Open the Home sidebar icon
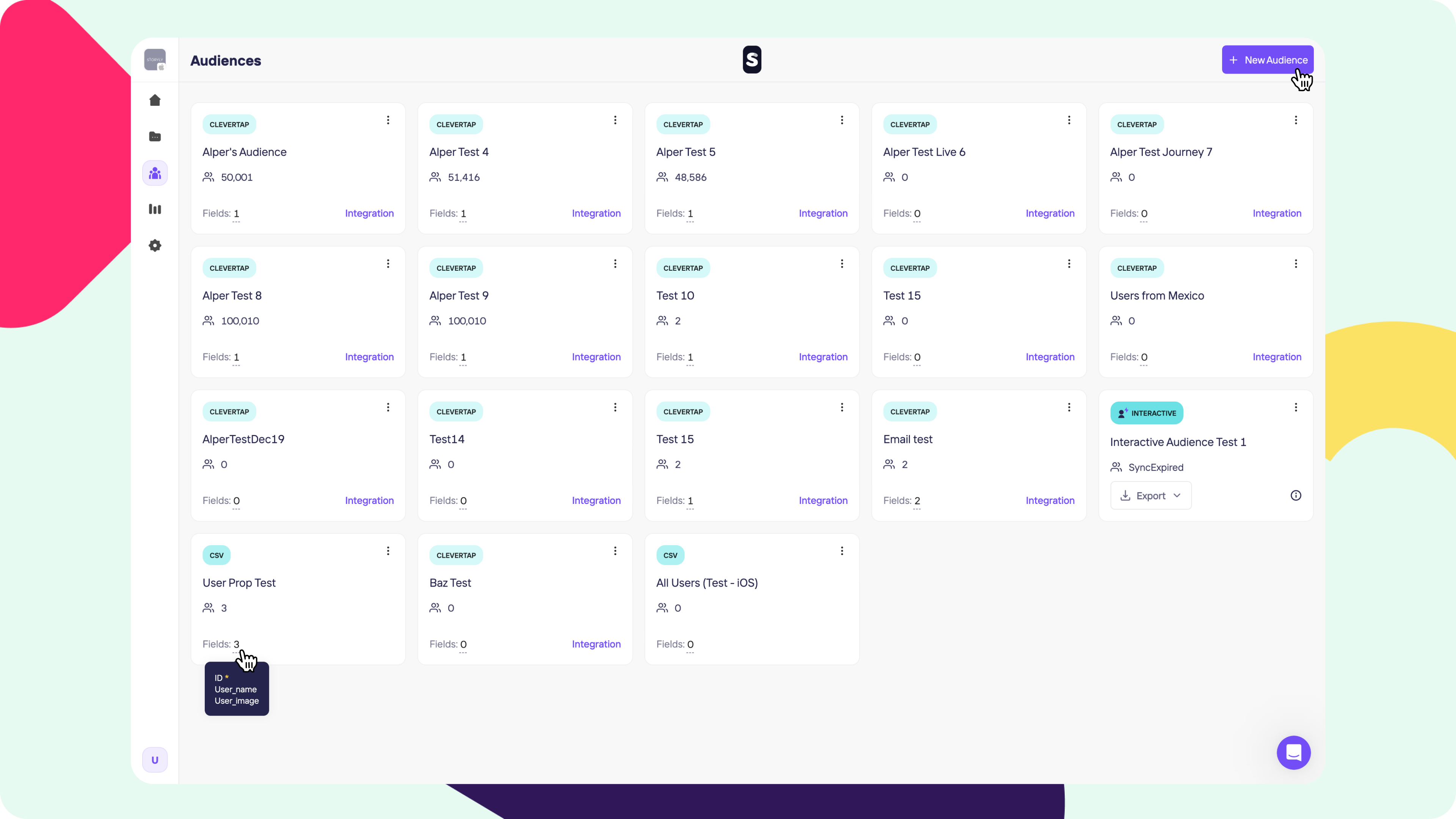This screenshot has width=1456, height=819. [x=155, y=100]
